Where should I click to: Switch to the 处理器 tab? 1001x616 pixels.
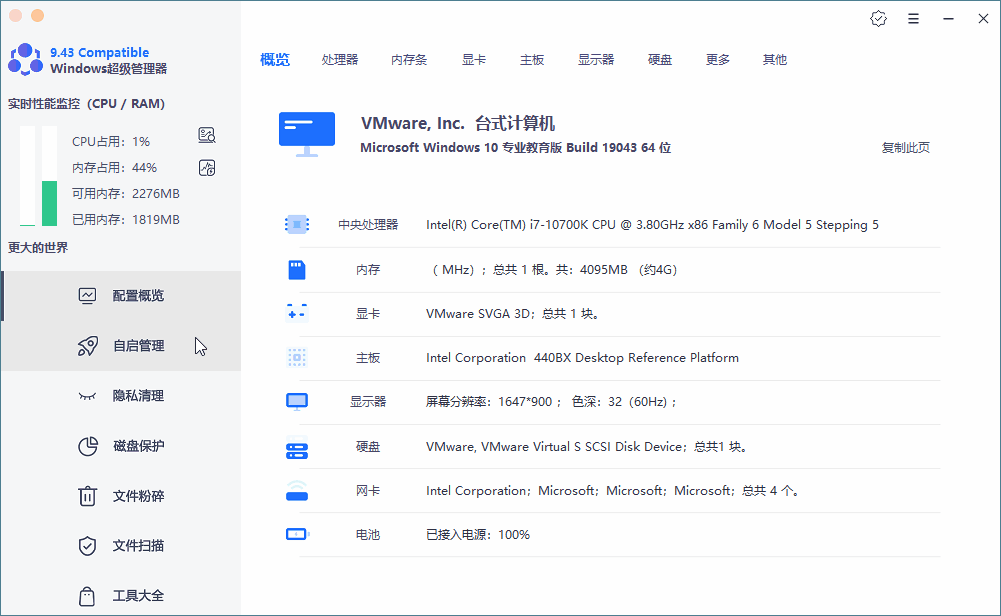click(340, 59)
